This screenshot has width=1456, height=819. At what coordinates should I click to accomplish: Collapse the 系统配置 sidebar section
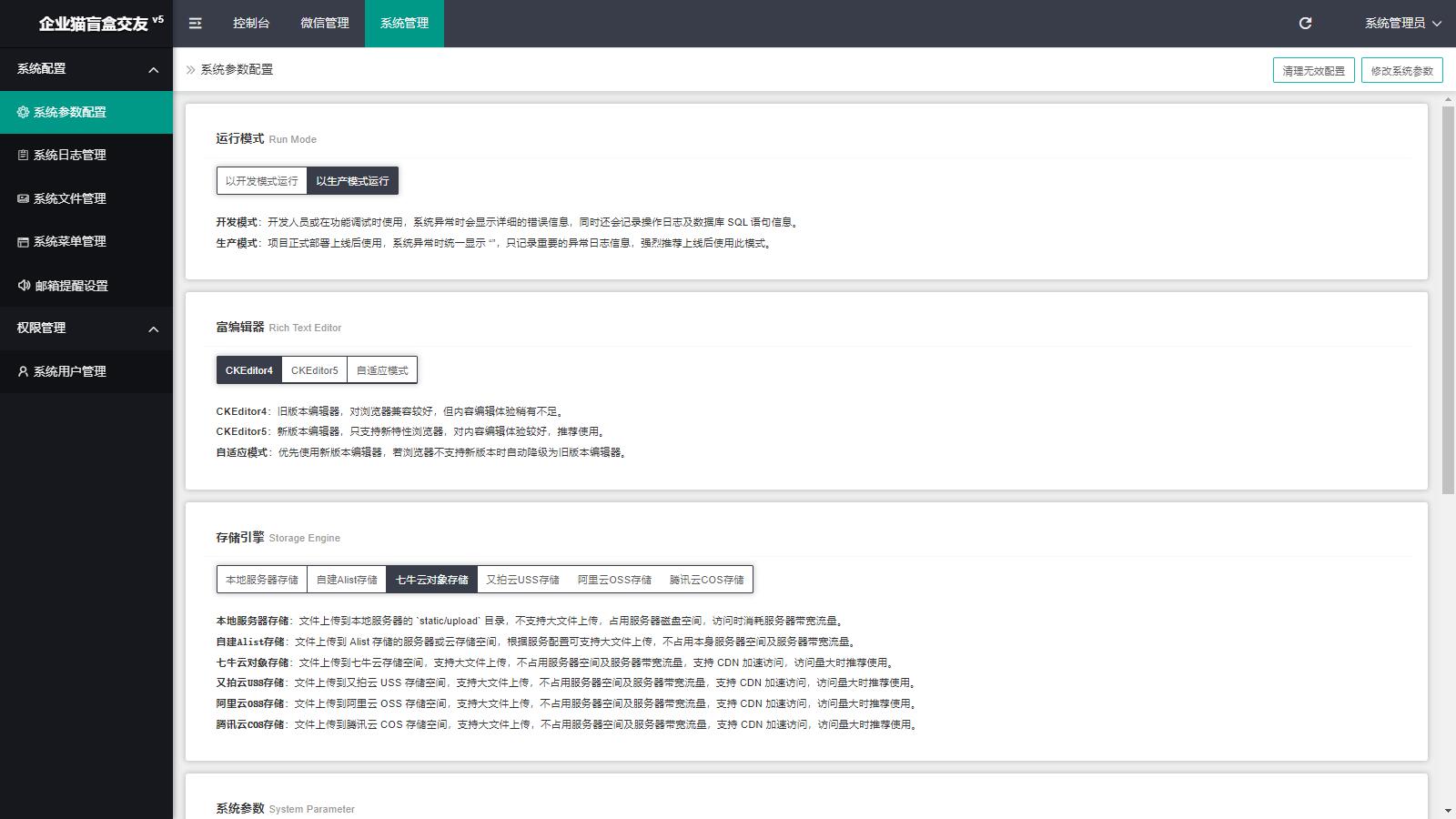(153, 70)
